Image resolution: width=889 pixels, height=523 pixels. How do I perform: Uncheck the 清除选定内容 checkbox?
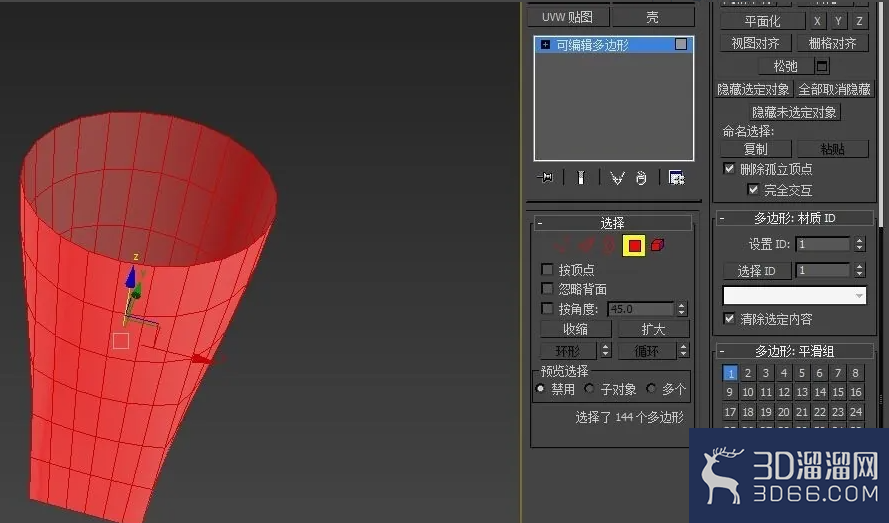click(x=729, y=319)
